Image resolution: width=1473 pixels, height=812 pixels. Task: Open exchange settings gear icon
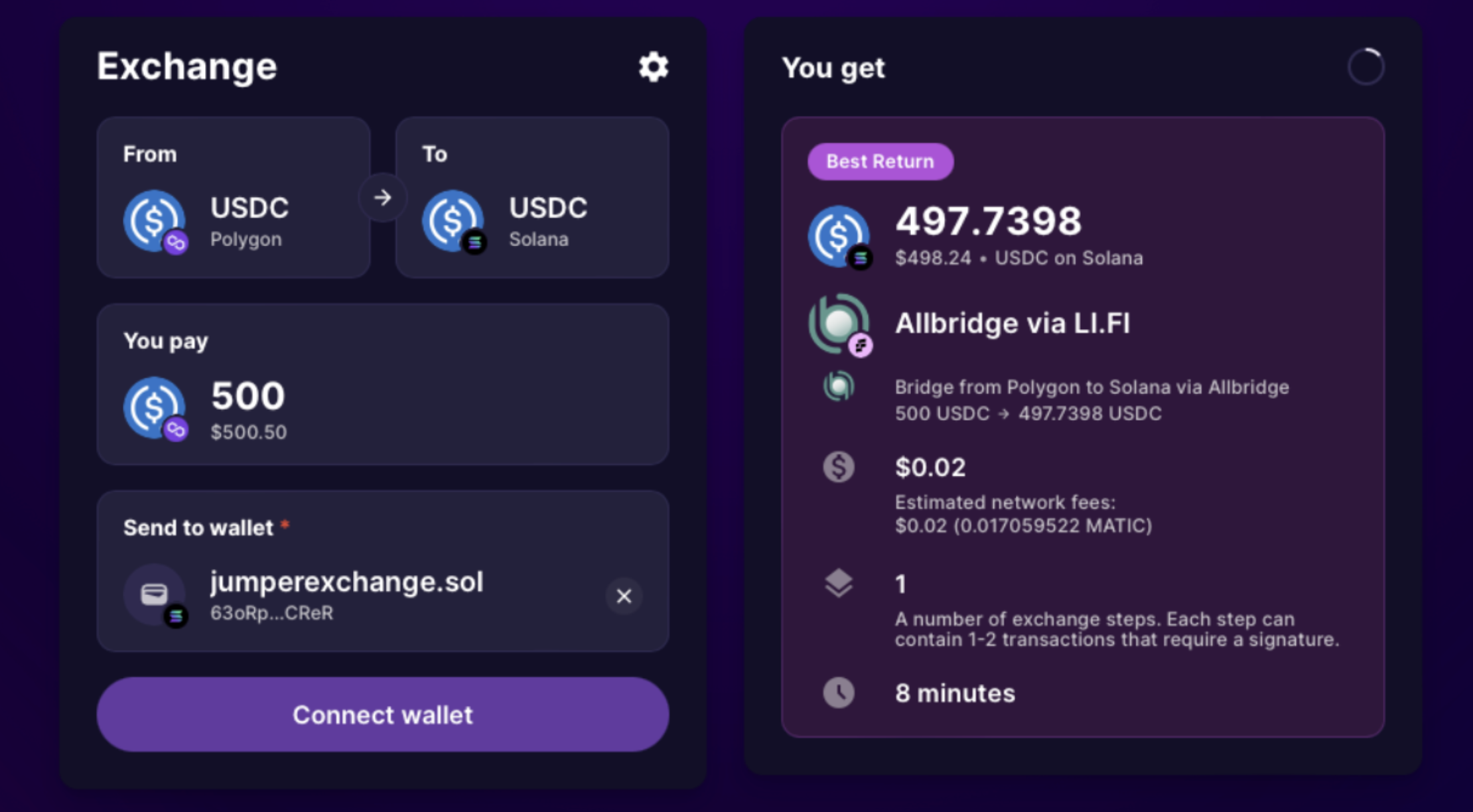pos(654,67)
